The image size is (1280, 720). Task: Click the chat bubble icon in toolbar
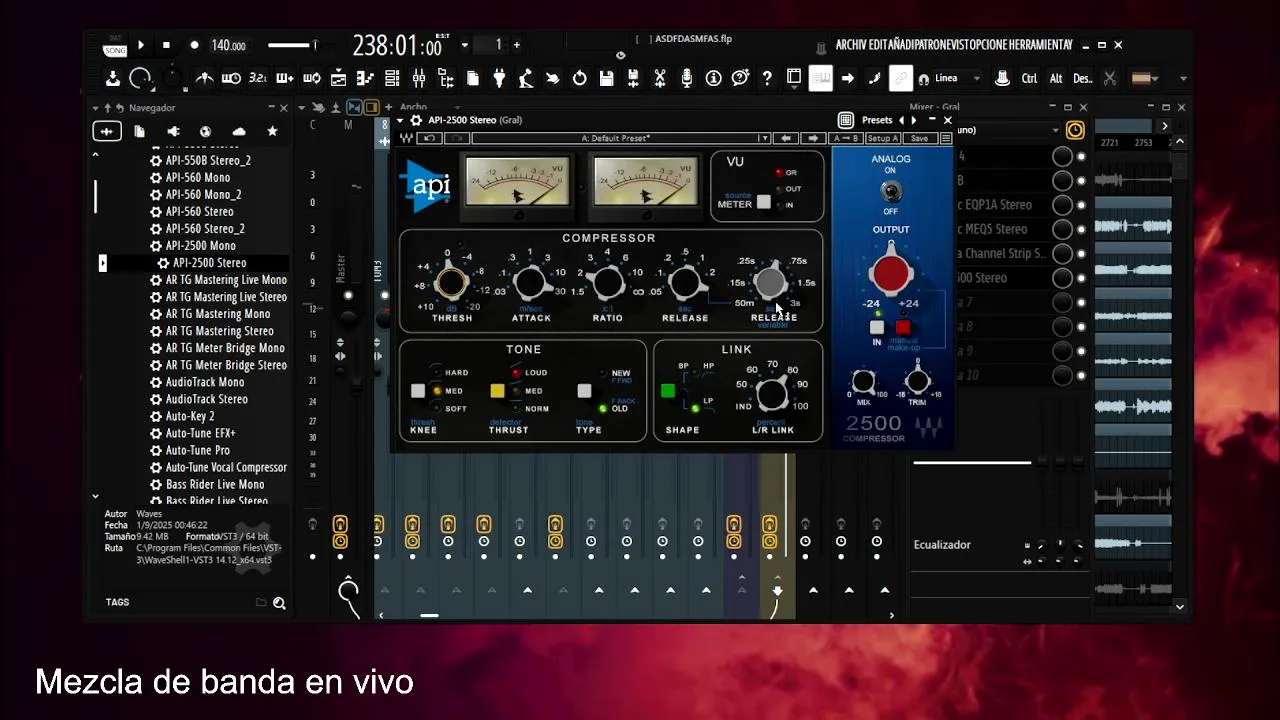tap(740, 78)
